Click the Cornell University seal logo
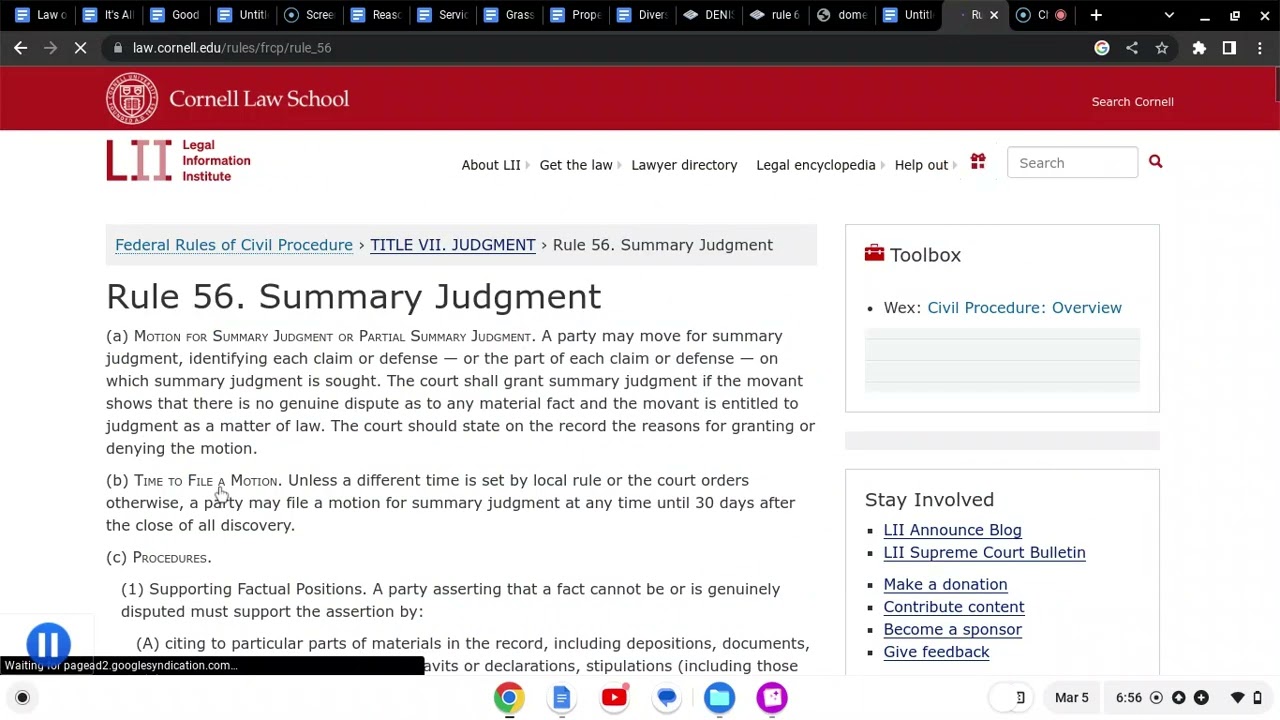 (x=132, y=98)
